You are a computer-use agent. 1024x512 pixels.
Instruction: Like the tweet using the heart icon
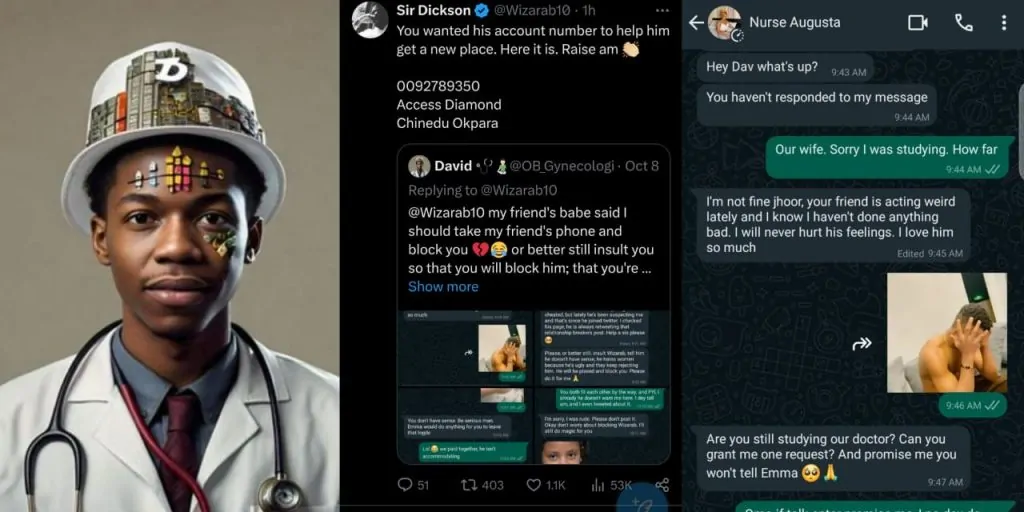click(534, 485)
